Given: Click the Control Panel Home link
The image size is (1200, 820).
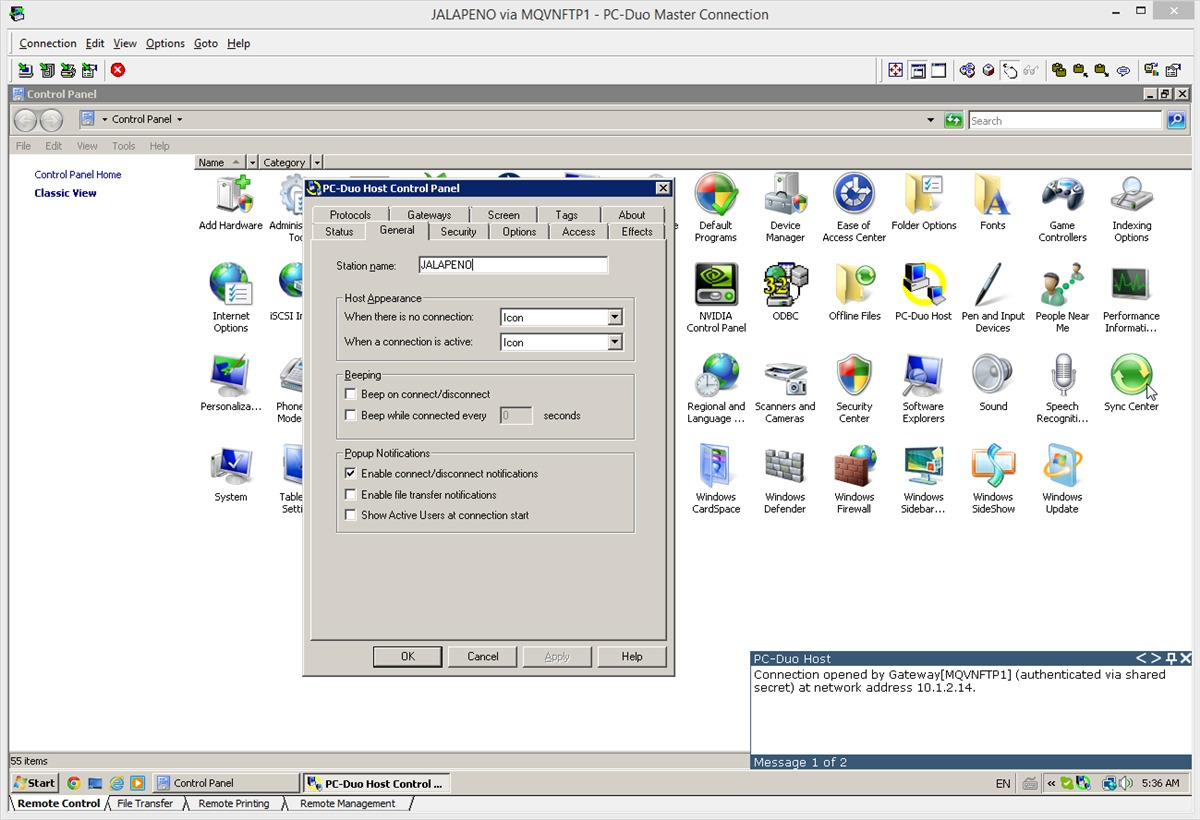Looking at the screenshot, I should click(x=78, y=174).
